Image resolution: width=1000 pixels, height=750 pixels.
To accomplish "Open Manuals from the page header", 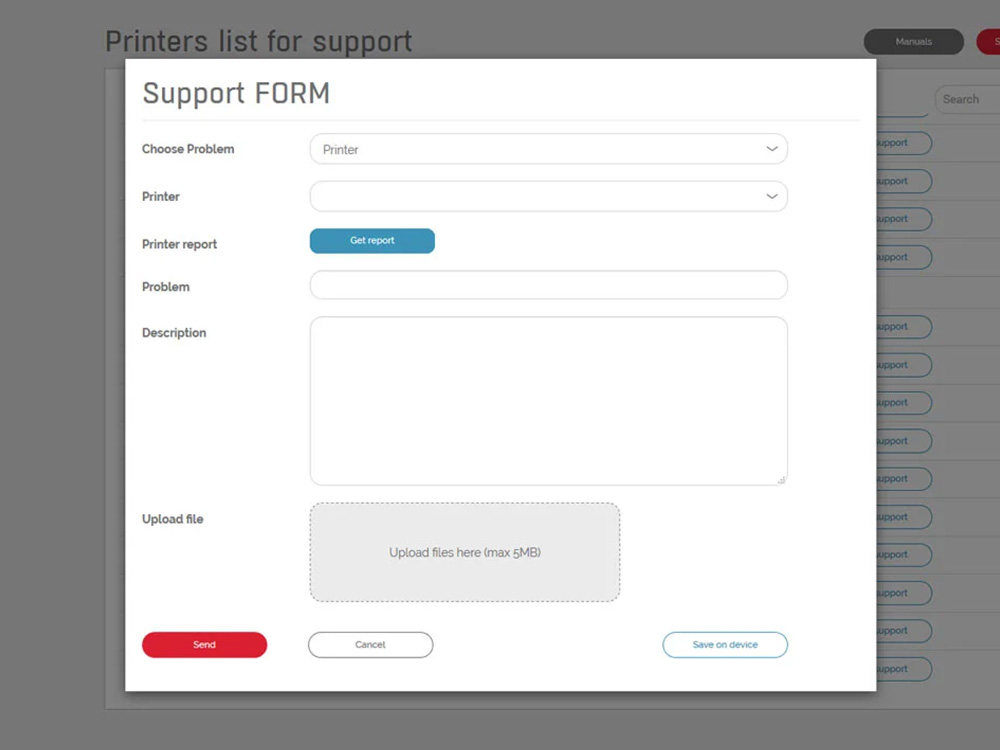I will click(913, 42).
